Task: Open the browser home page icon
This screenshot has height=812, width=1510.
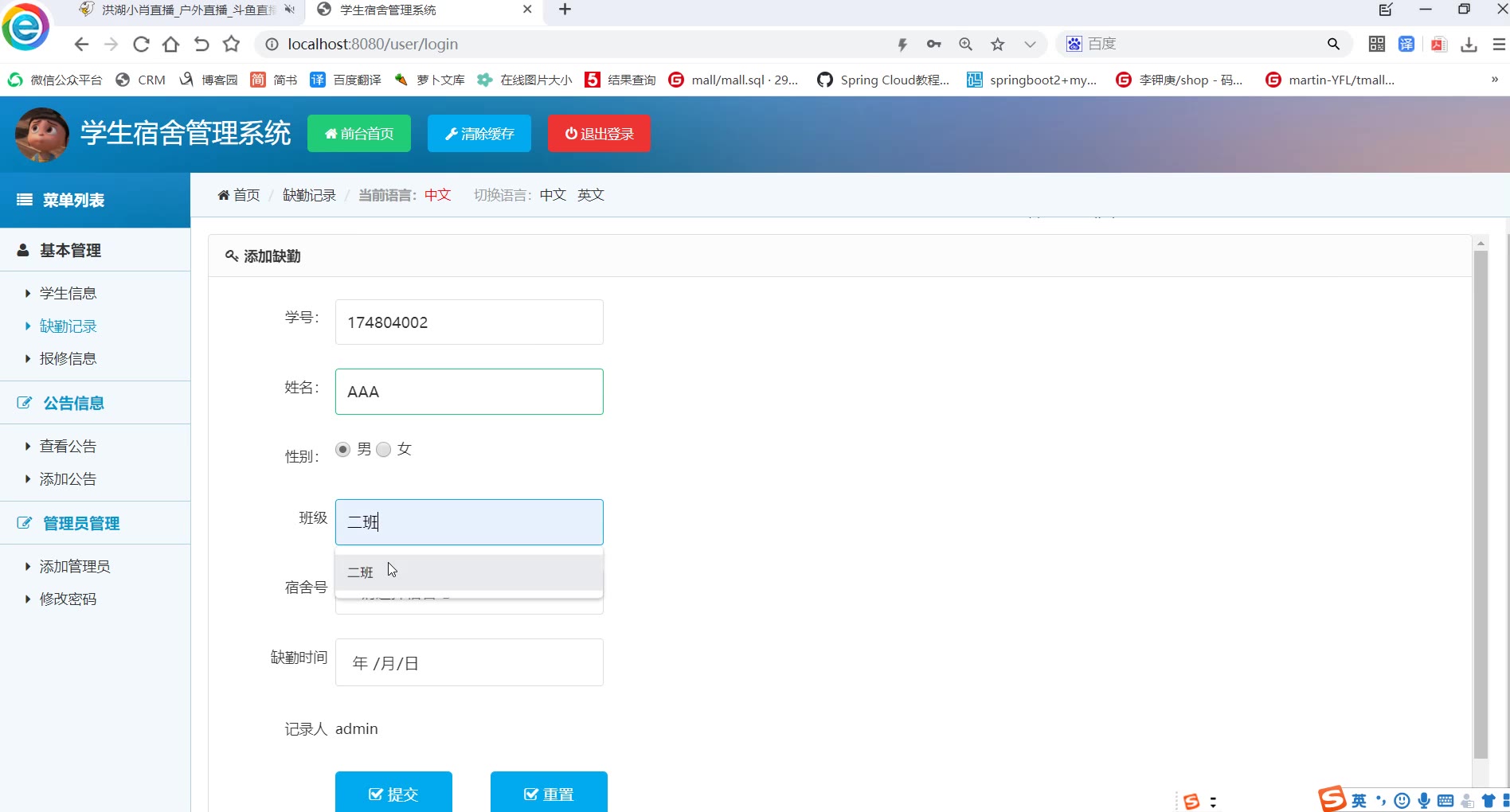Action: [x=171, y=45]
